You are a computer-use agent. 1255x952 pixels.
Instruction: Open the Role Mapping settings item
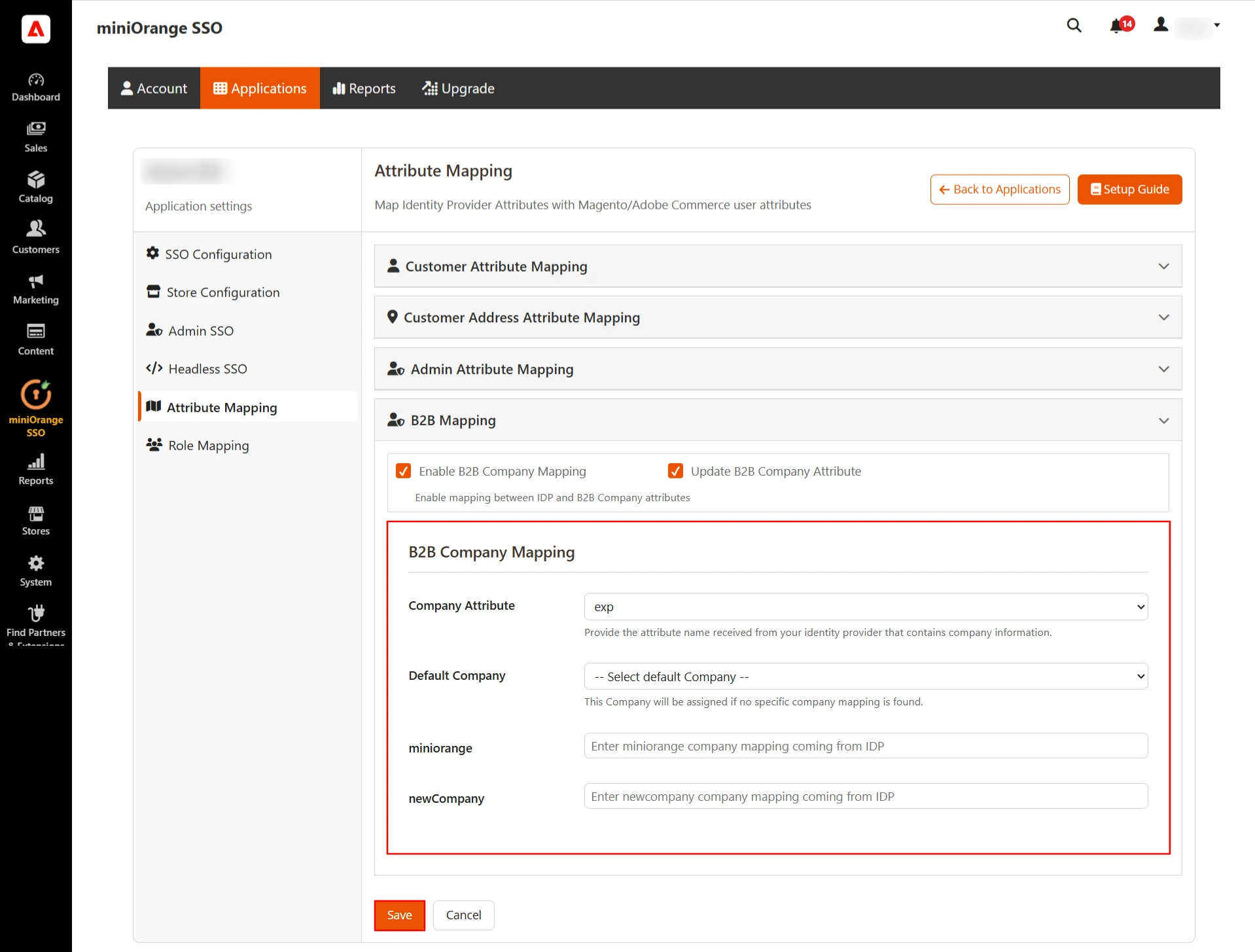click(x=247, y=446)
